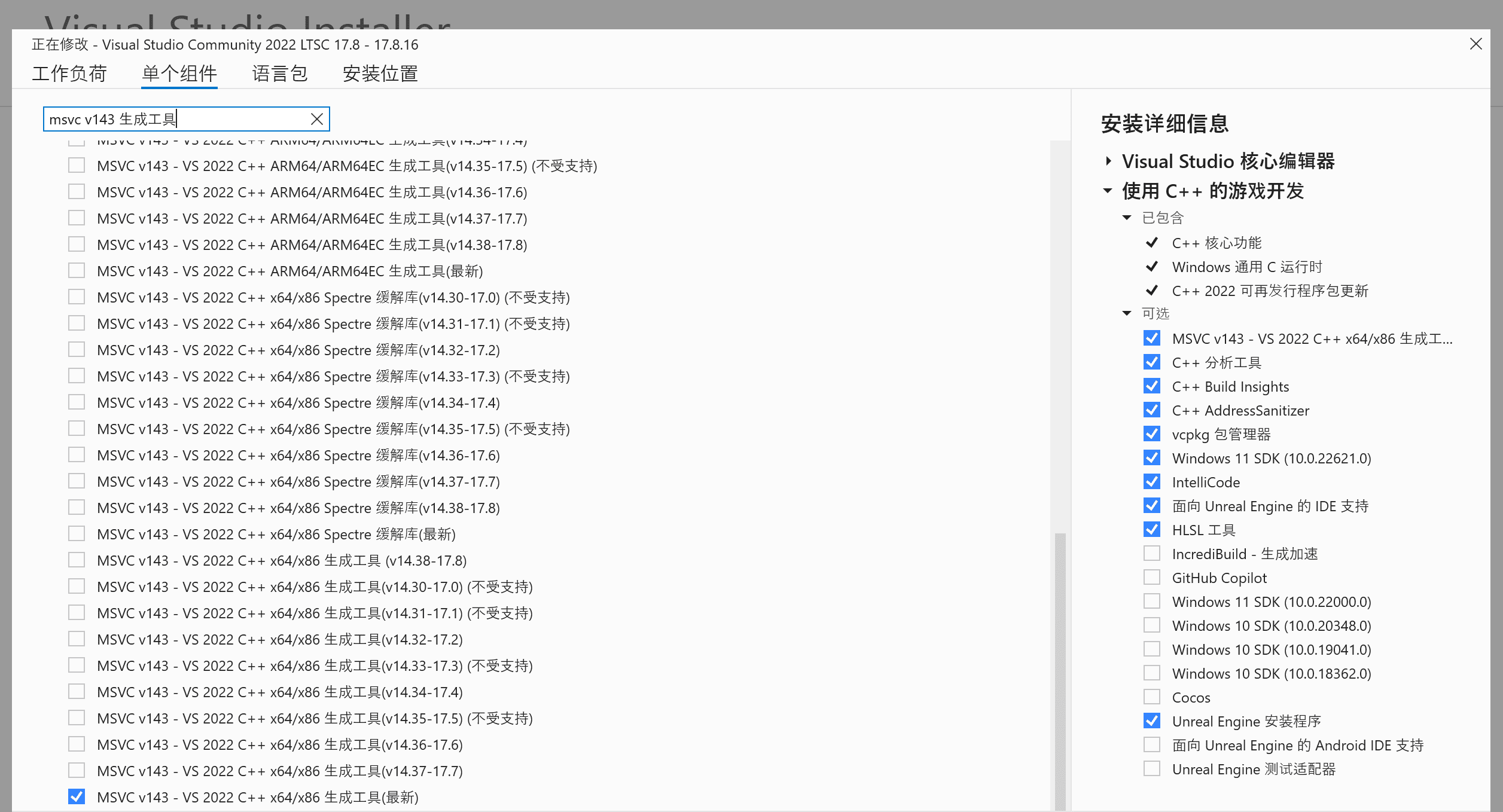This screenshot has height=812, width=1503.
Task: Close the Visual Studio modify dialog
Action: click(1475, 44)
